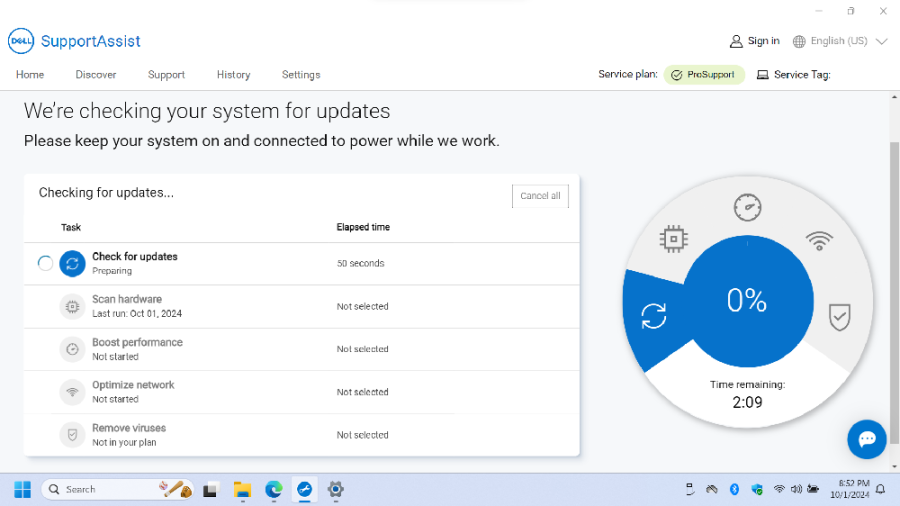This screenshot has width=900, height=506.
Task: Switch to the History tab
Action: click(234, 75)
